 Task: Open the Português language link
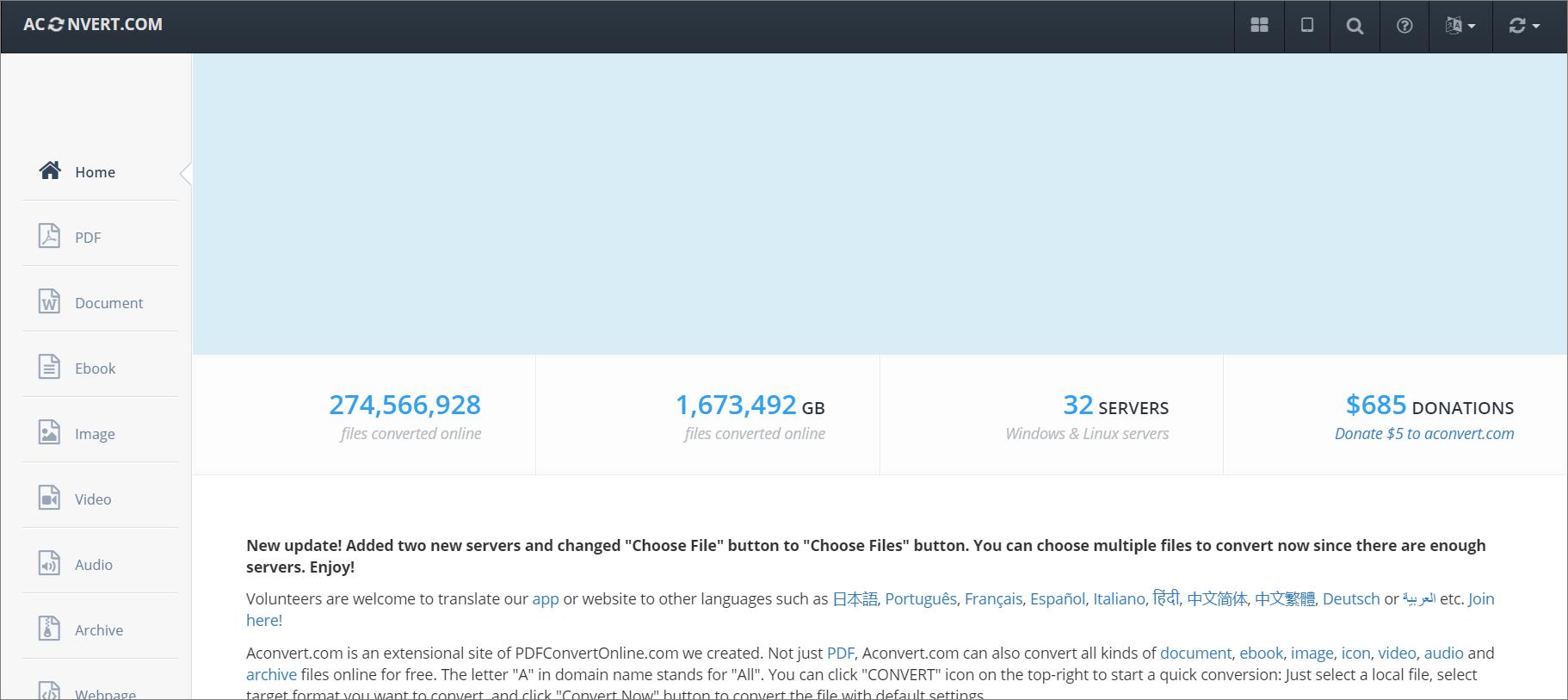pos(921,599)
